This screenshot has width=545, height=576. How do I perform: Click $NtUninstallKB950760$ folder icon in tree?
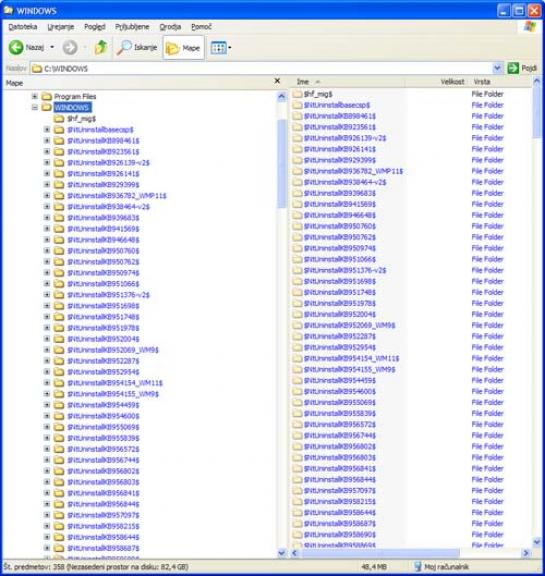click(59, 251)
